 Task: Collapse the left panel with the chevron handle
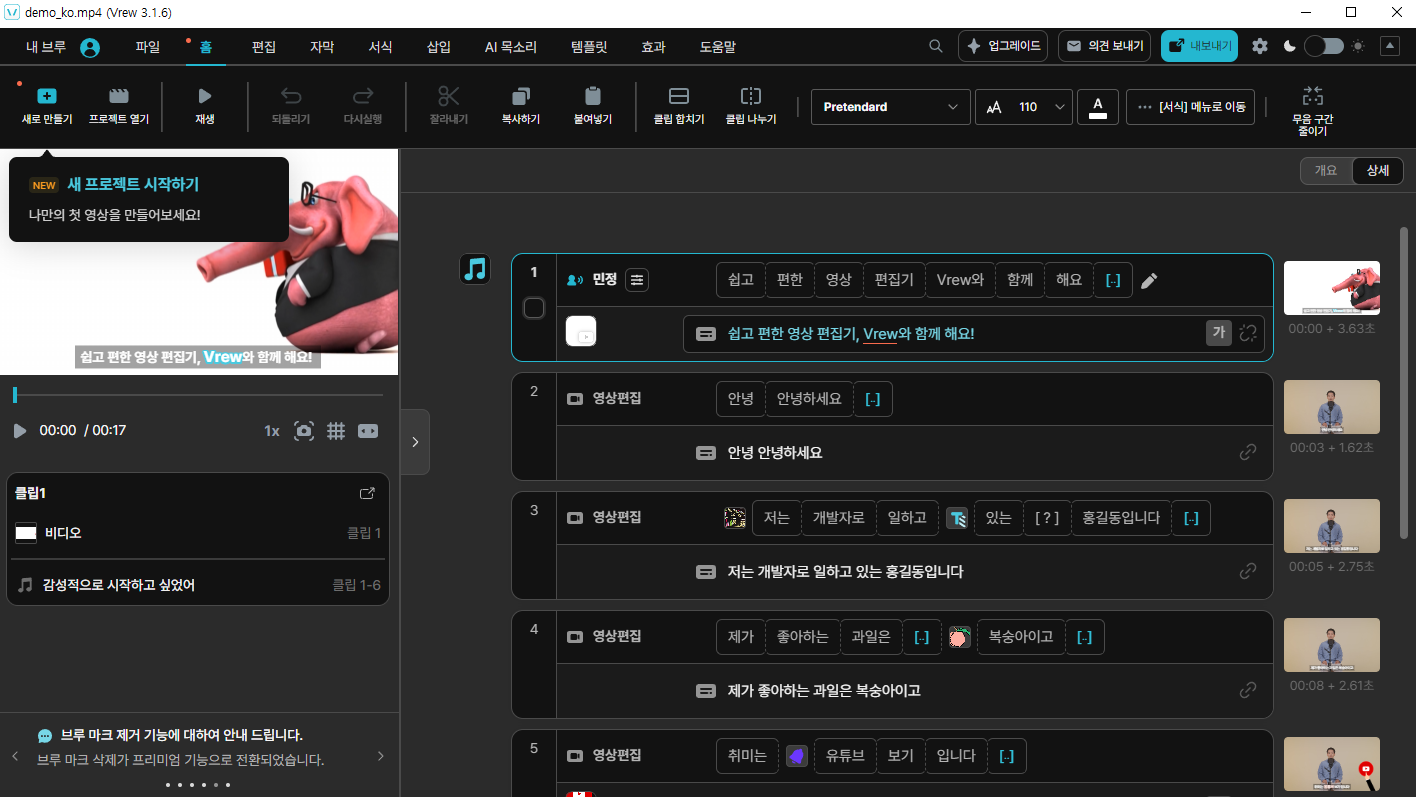coord(415,441)
